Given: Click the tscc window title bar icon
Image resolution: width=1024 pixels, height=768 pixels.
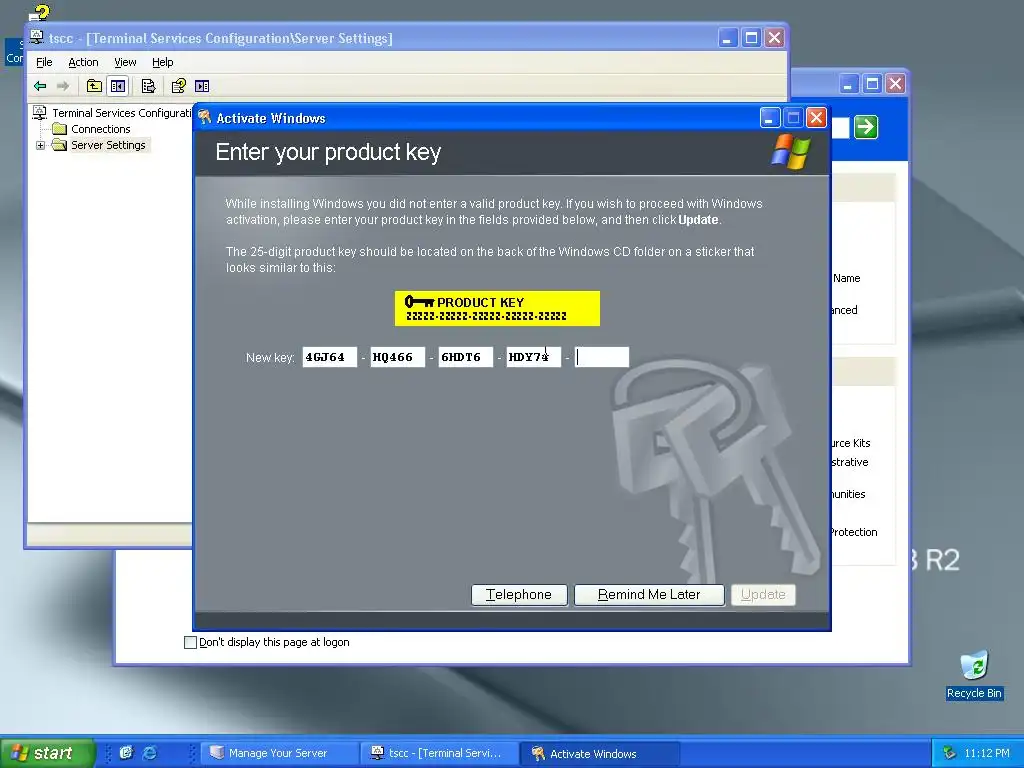Looking at the screenshot, I should click(x=37, y=37).
